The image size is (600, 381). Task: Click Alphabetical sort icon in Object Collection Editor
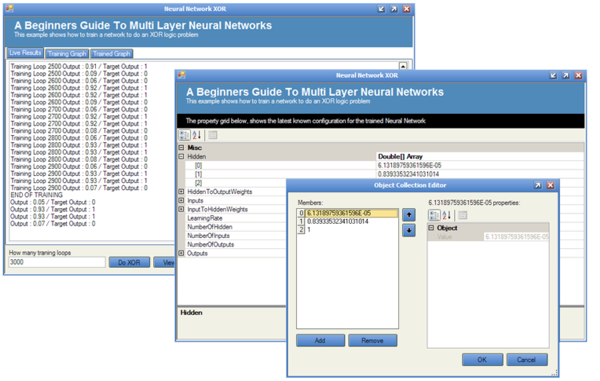tap(446, 215)
